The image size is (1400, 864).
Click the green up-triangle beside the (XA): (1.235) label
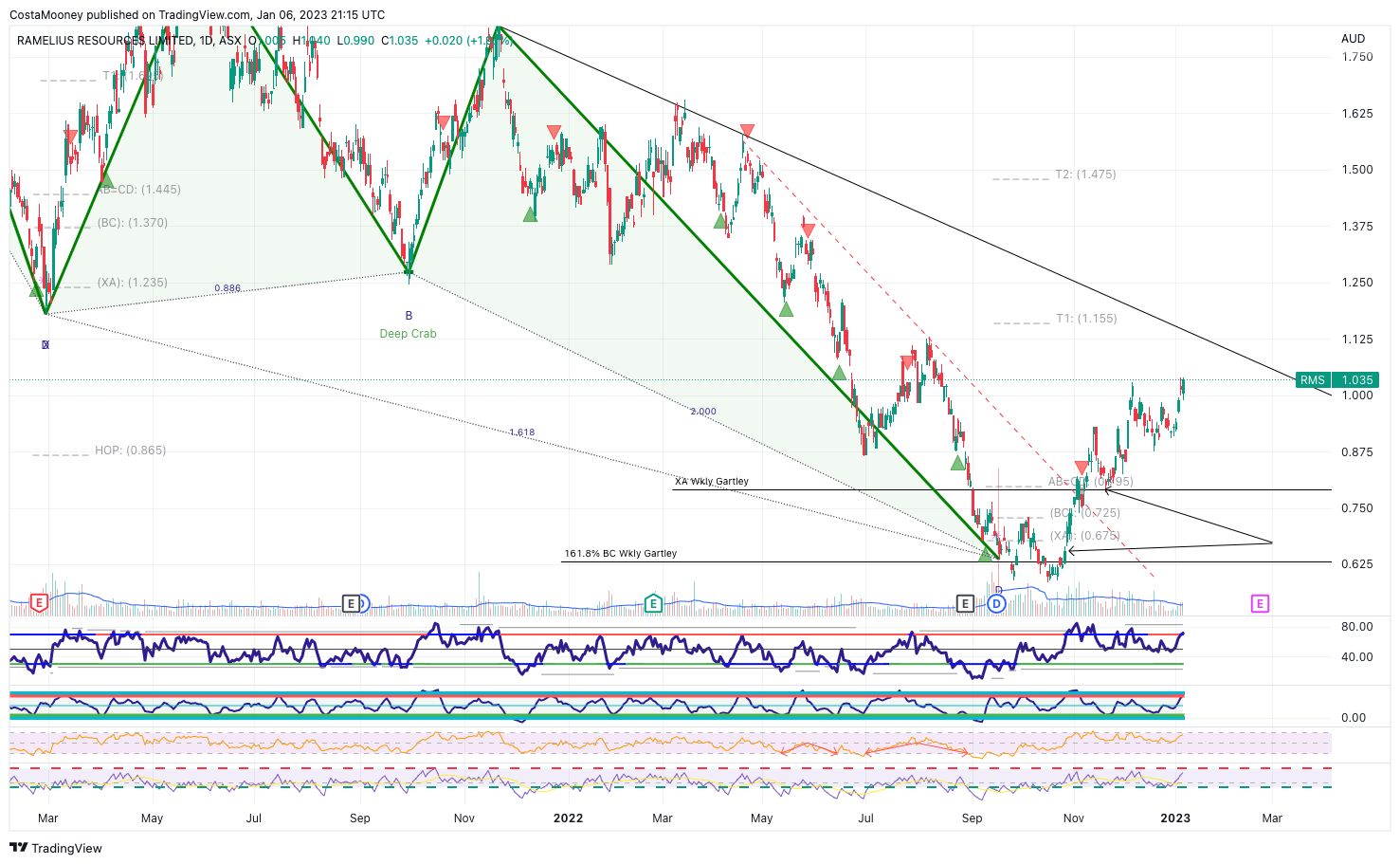click(x=36, y=290)
